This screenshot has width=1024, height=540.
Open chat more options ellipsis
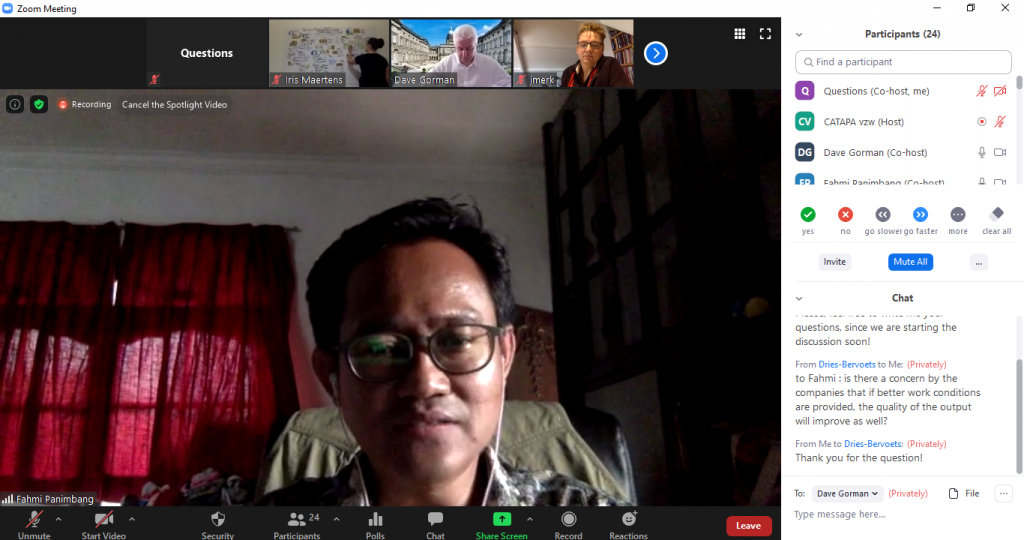(x=1004, y=494)
